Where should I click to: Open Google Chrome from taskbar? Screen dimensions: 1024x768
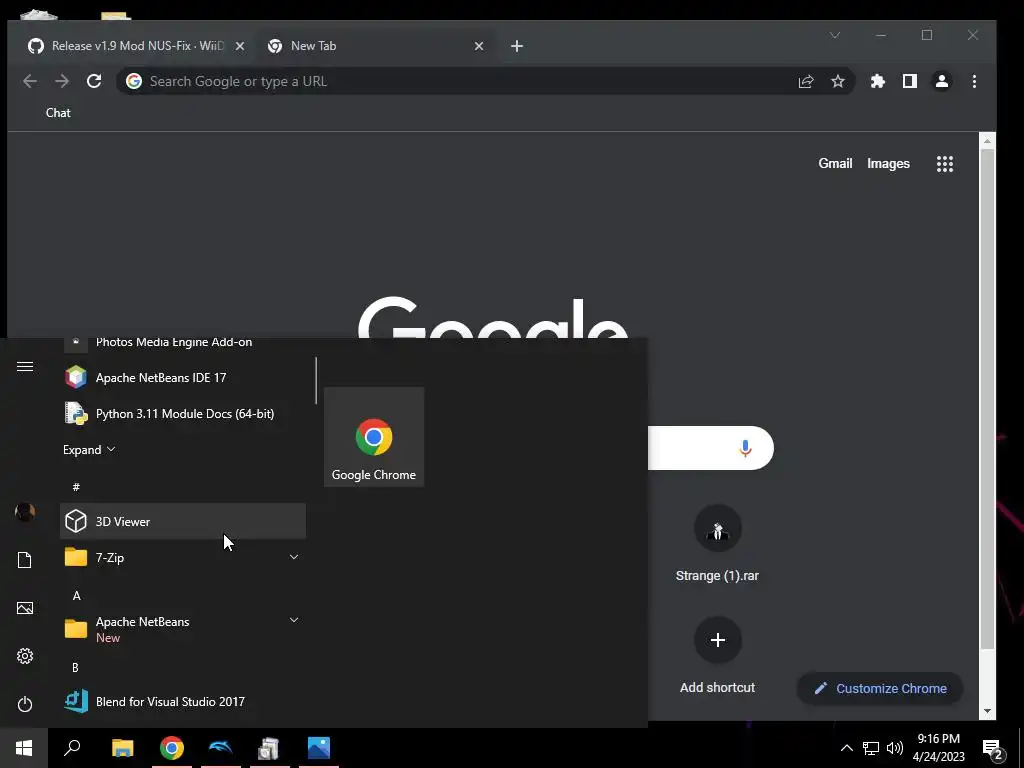172,748
